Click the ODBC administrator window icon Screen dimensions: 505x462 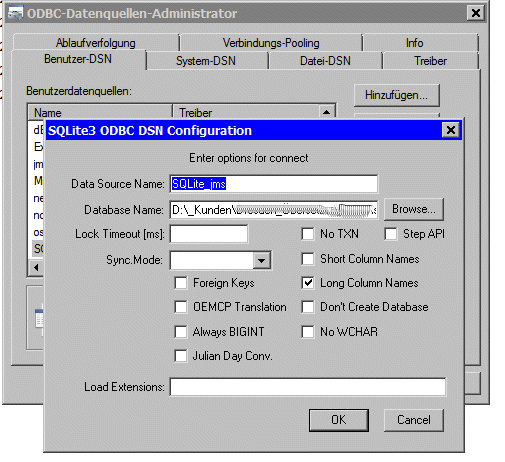point(16,13)
